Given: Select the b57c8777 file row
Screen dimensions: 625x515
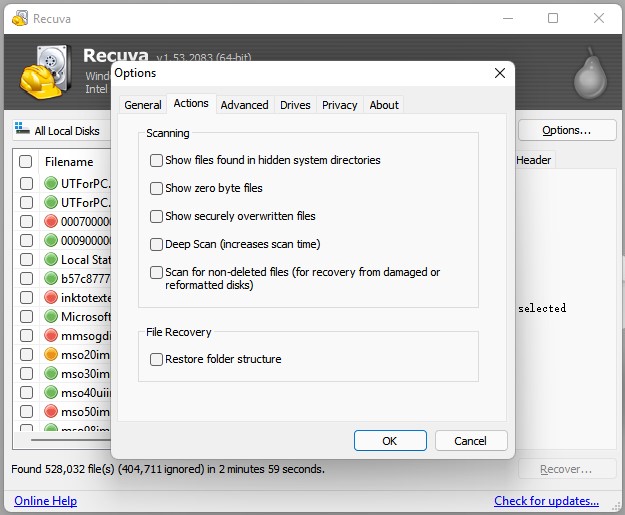Looking at the screenshot, I should (x=63, y=278).
